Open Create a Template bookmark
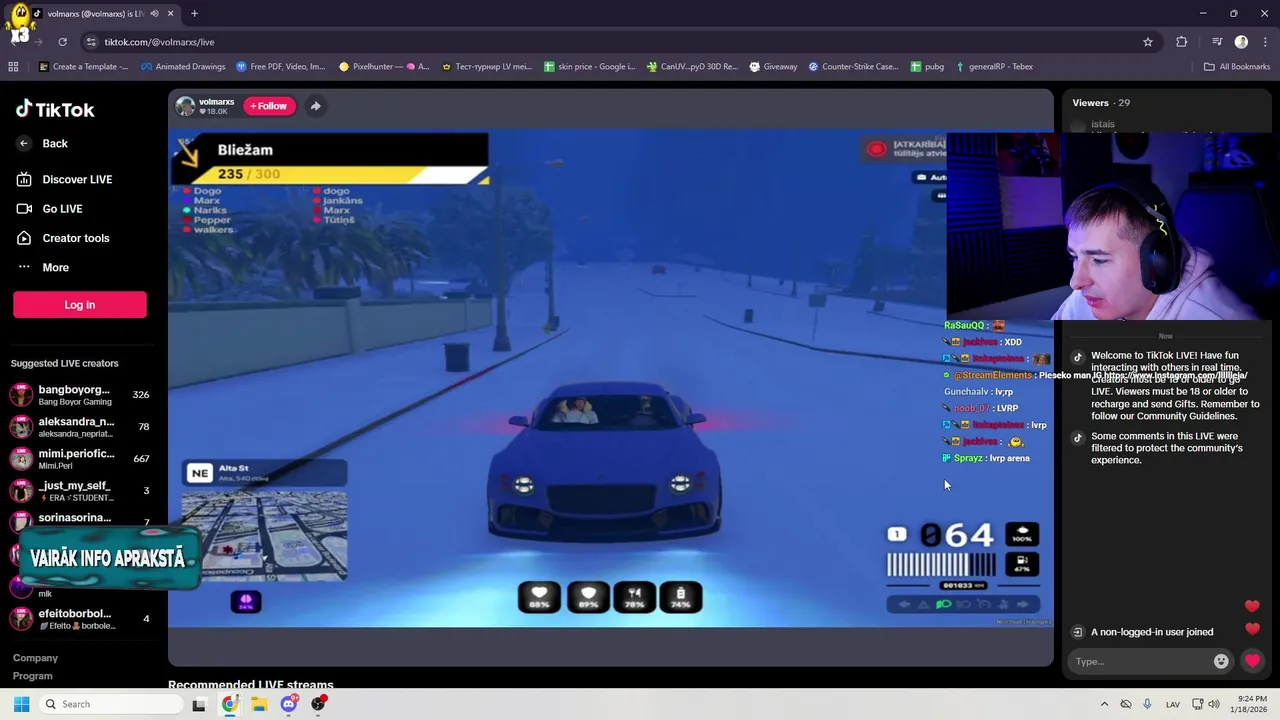This screenshot has width=1280, height=720. pyautogui.click(x=84, y=67)
